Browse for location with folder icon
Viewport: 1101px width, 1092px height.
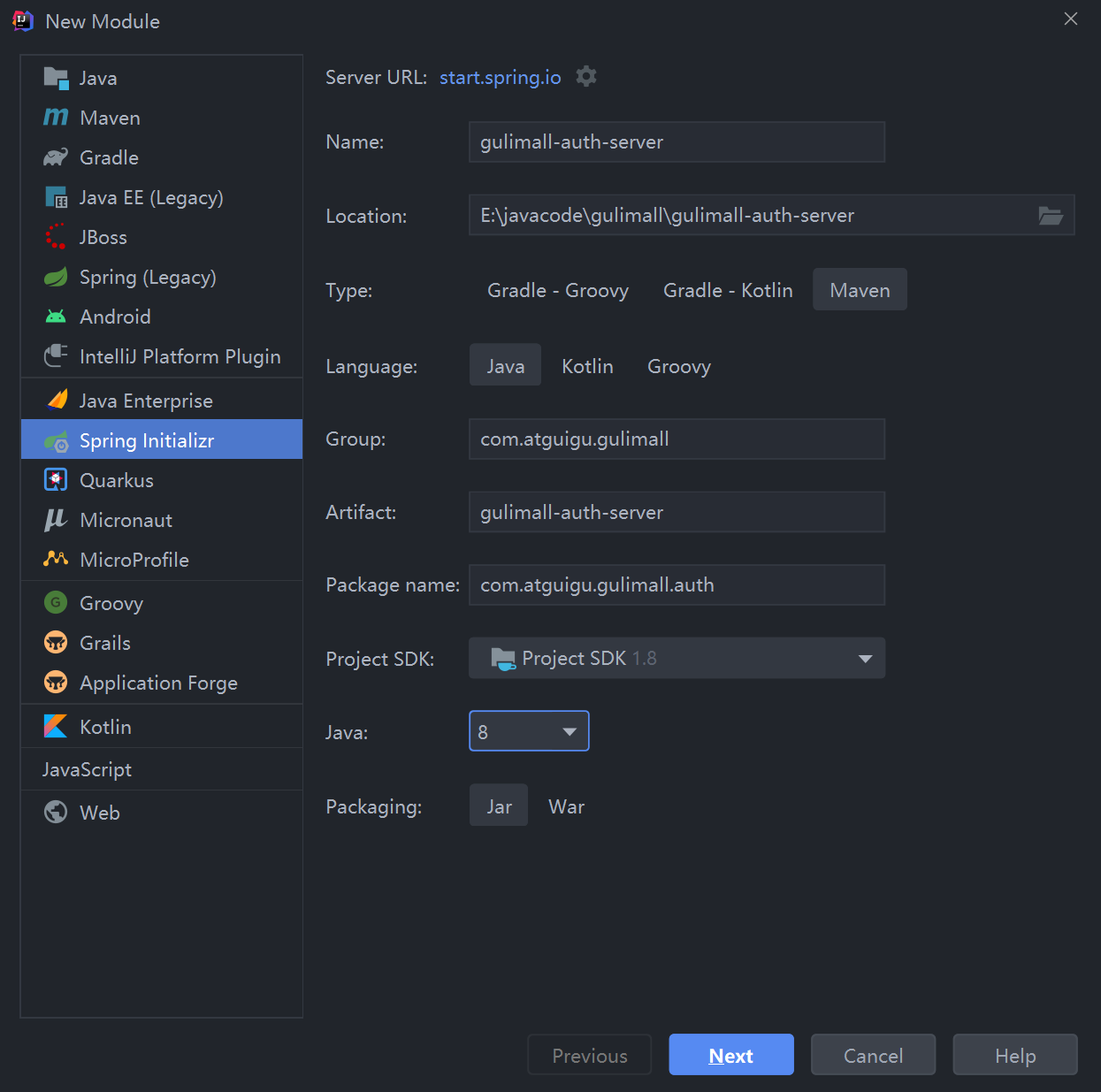(1051, 216)
